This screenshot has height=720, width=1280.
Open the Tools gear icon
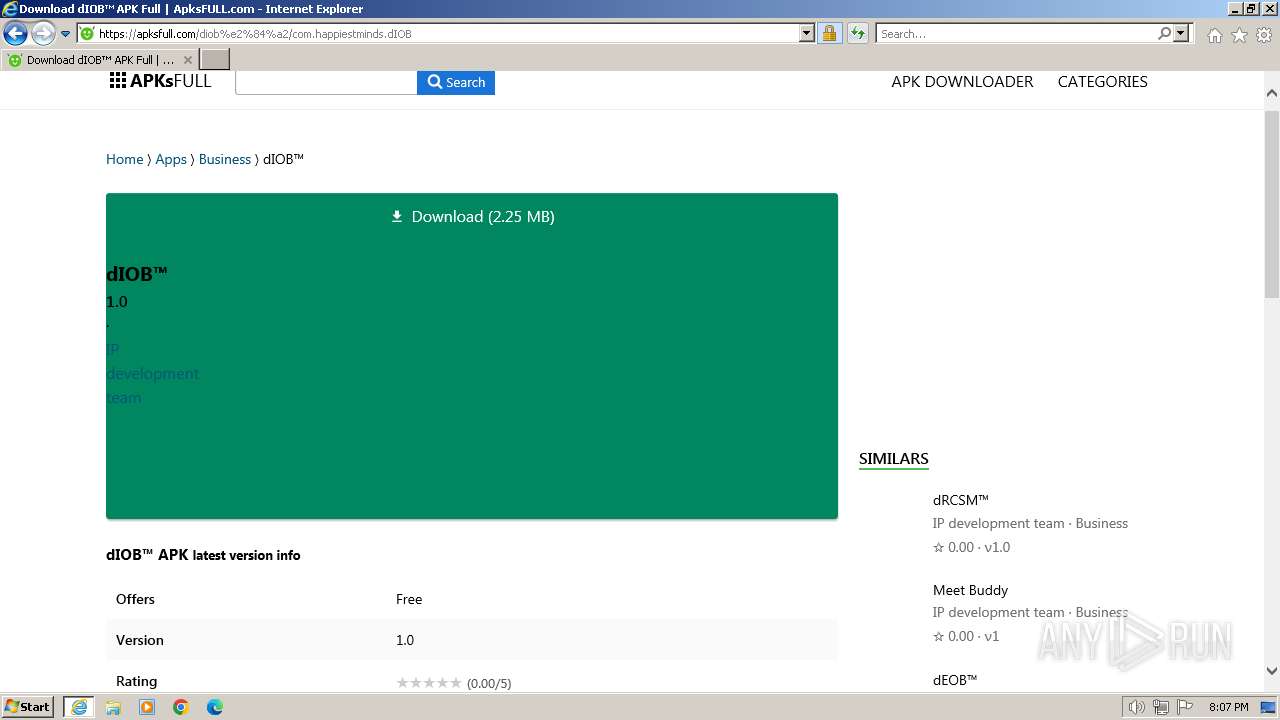[x=1264, y=35]
